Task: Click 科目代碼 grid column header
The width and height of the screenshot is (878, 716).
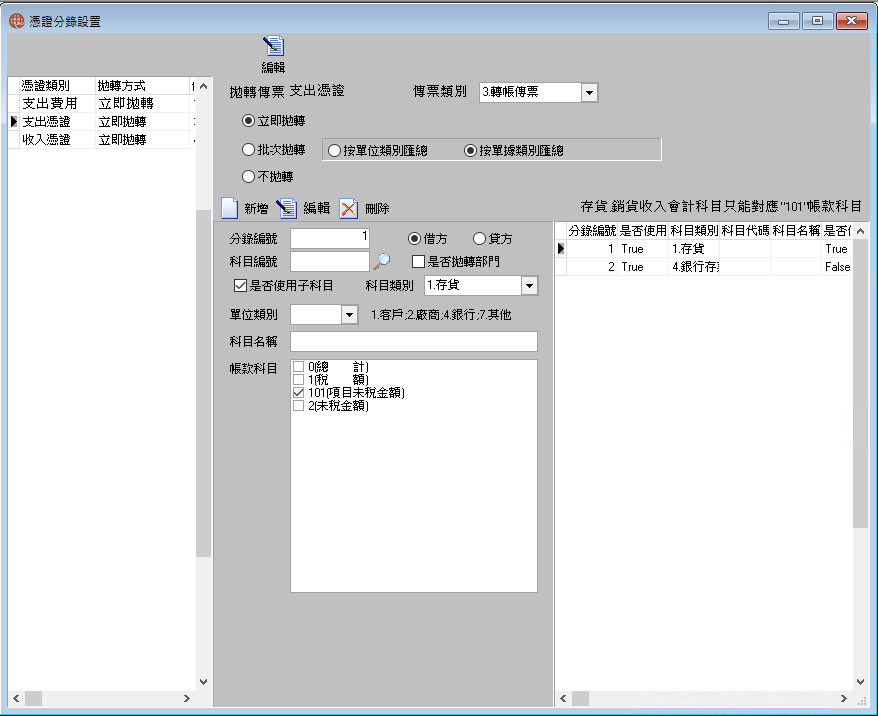Action: (x=745, y=231)
